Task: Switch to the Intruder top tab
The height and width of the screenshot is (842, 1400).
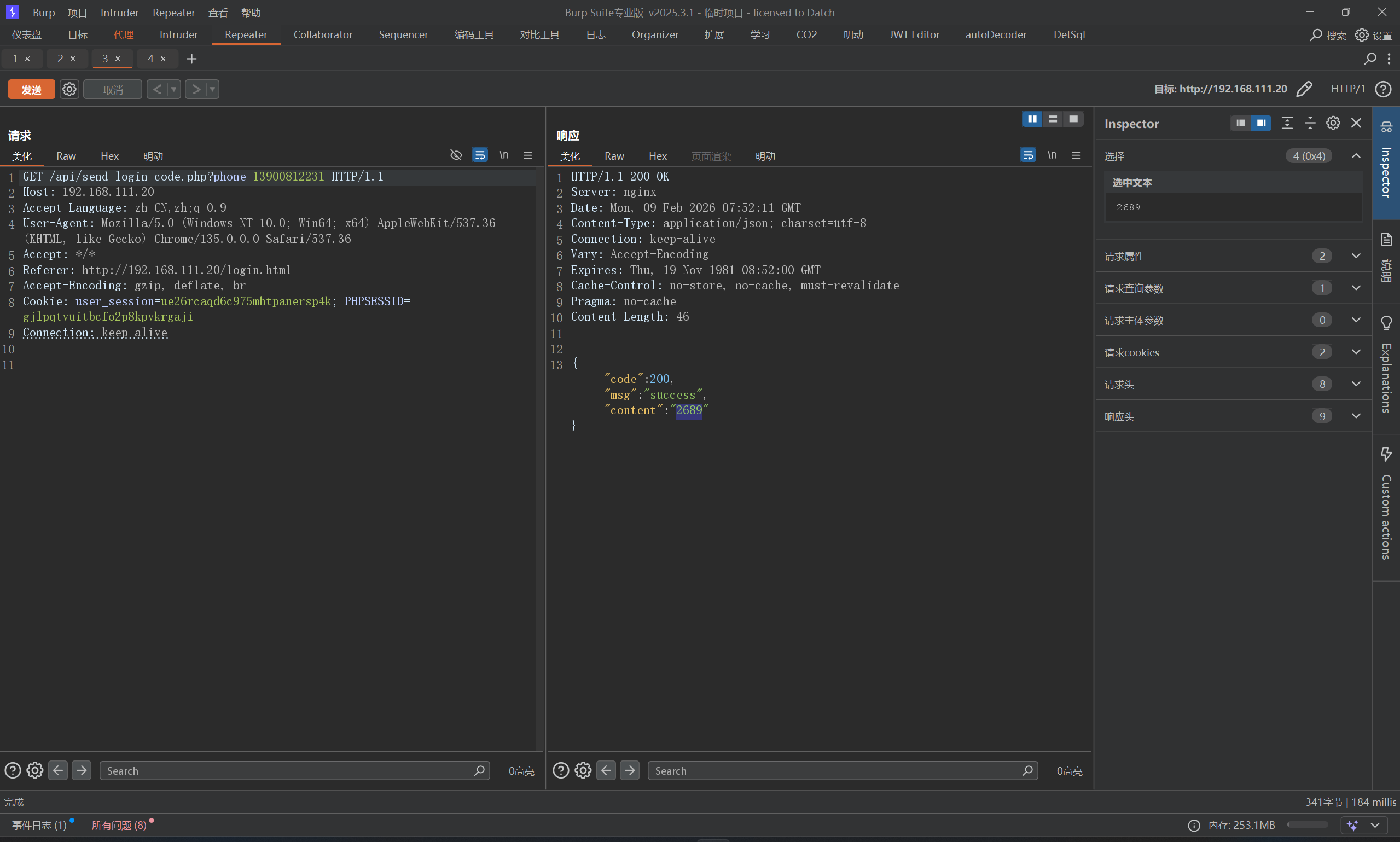Action: [x=178, y=34]
